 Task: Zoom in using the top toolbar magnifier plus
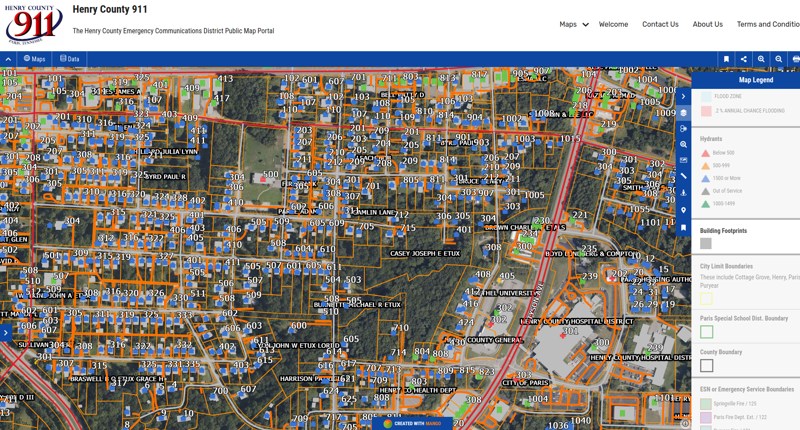point(761,59)
